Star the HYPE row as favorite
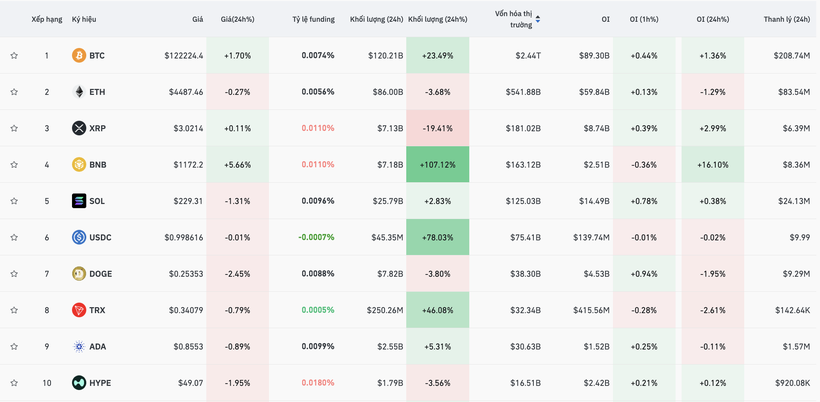Image resolution: width=820 pixels, height=402 pixels. coord(14,383)
